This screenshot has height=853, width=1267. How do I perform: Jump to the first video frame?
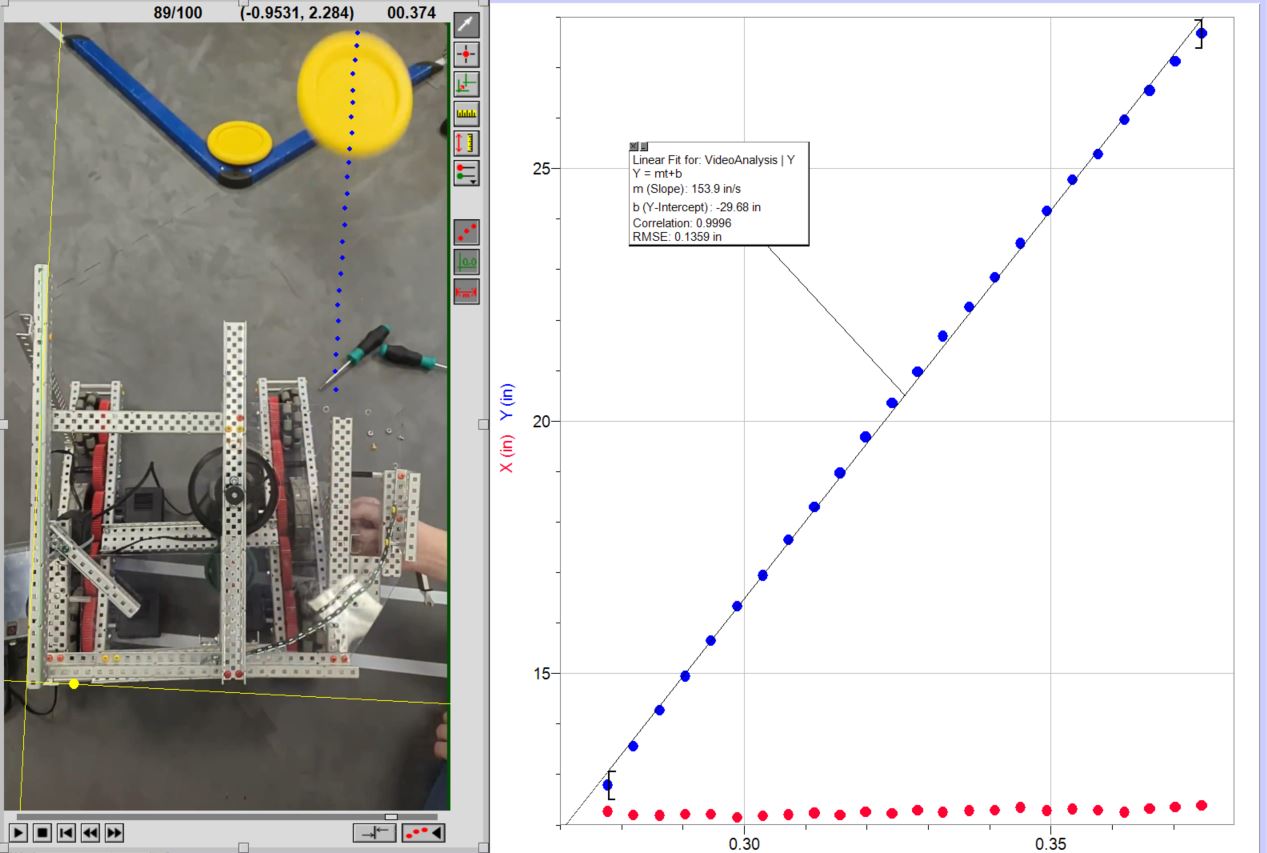tap(66, 832)
